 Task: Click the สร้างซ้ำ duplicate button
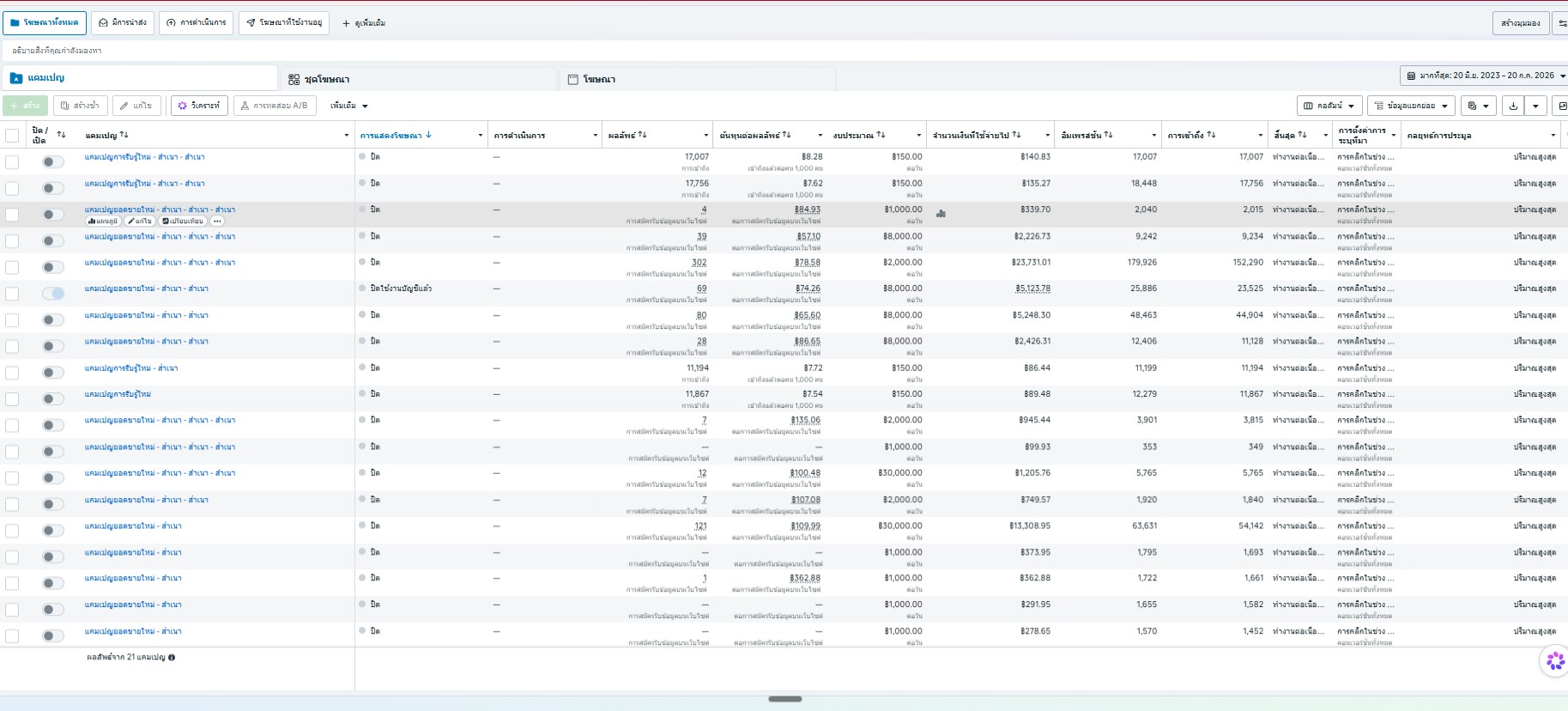(x=80, y=106)
